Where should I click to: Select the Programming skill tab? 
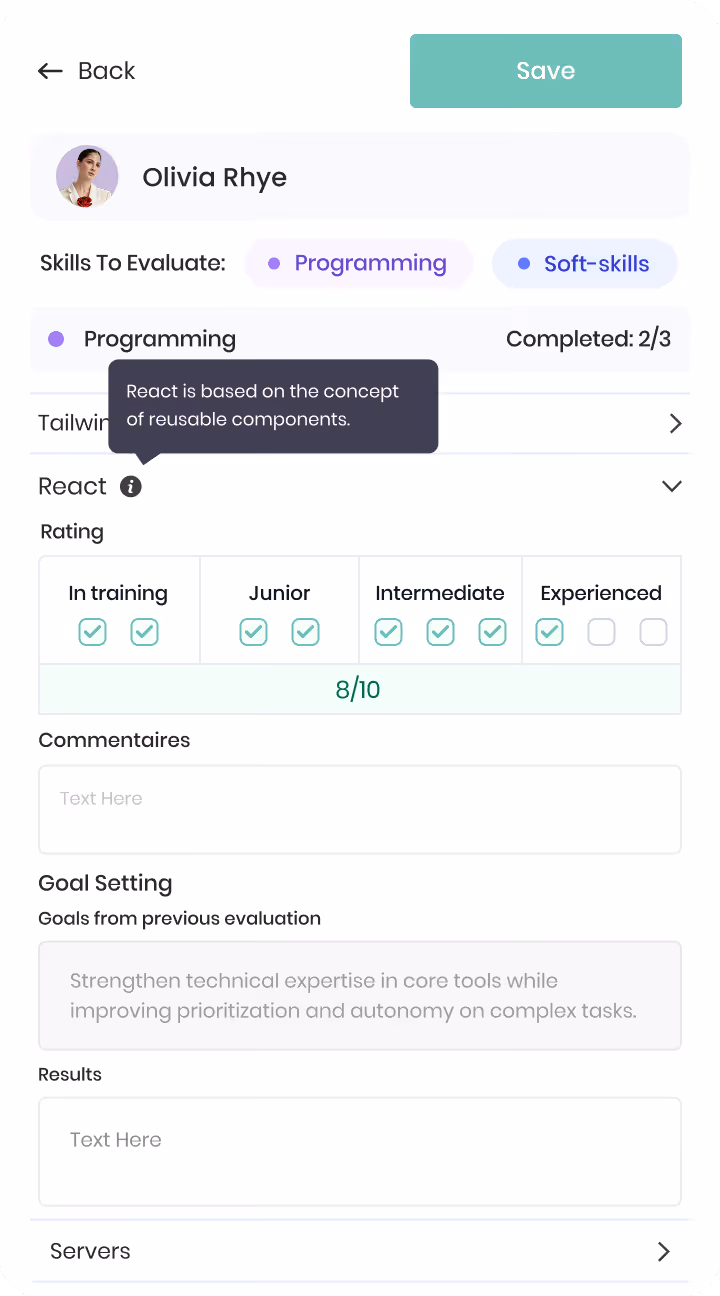tap(358, 264)
